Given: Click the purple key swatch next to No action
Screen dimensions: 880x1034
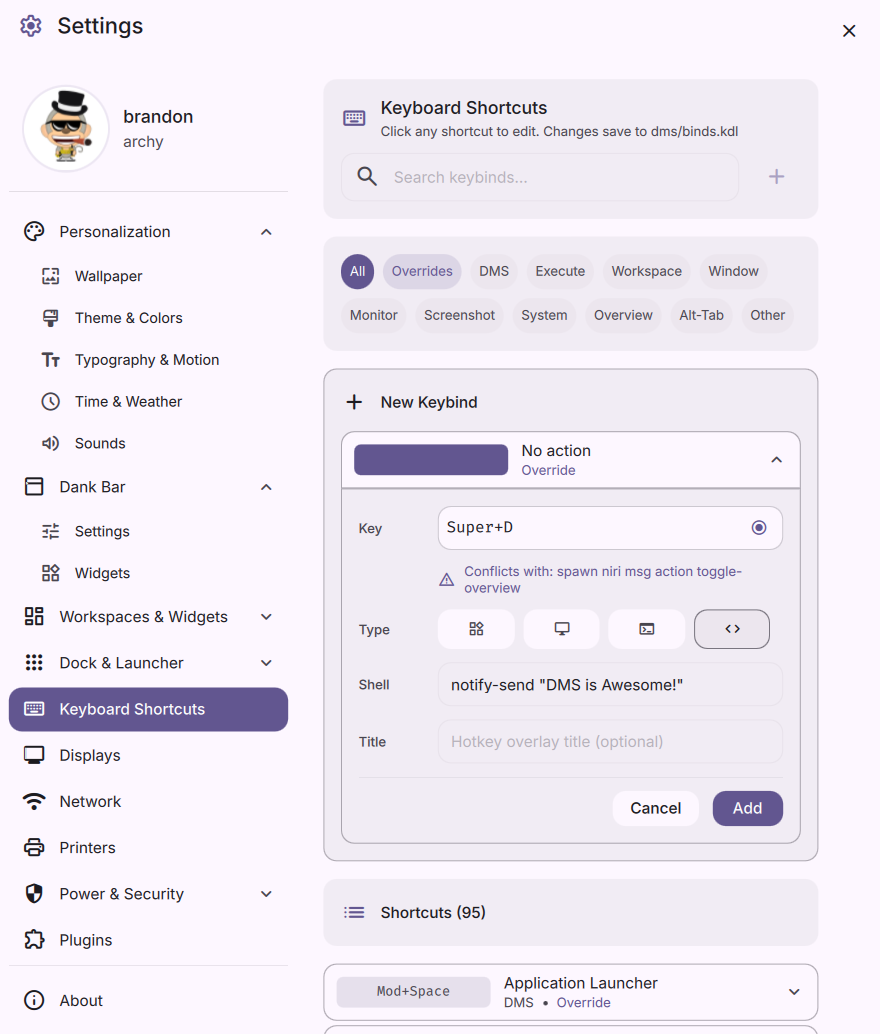Looking at the screenshot, I should [x=431, y=460].
